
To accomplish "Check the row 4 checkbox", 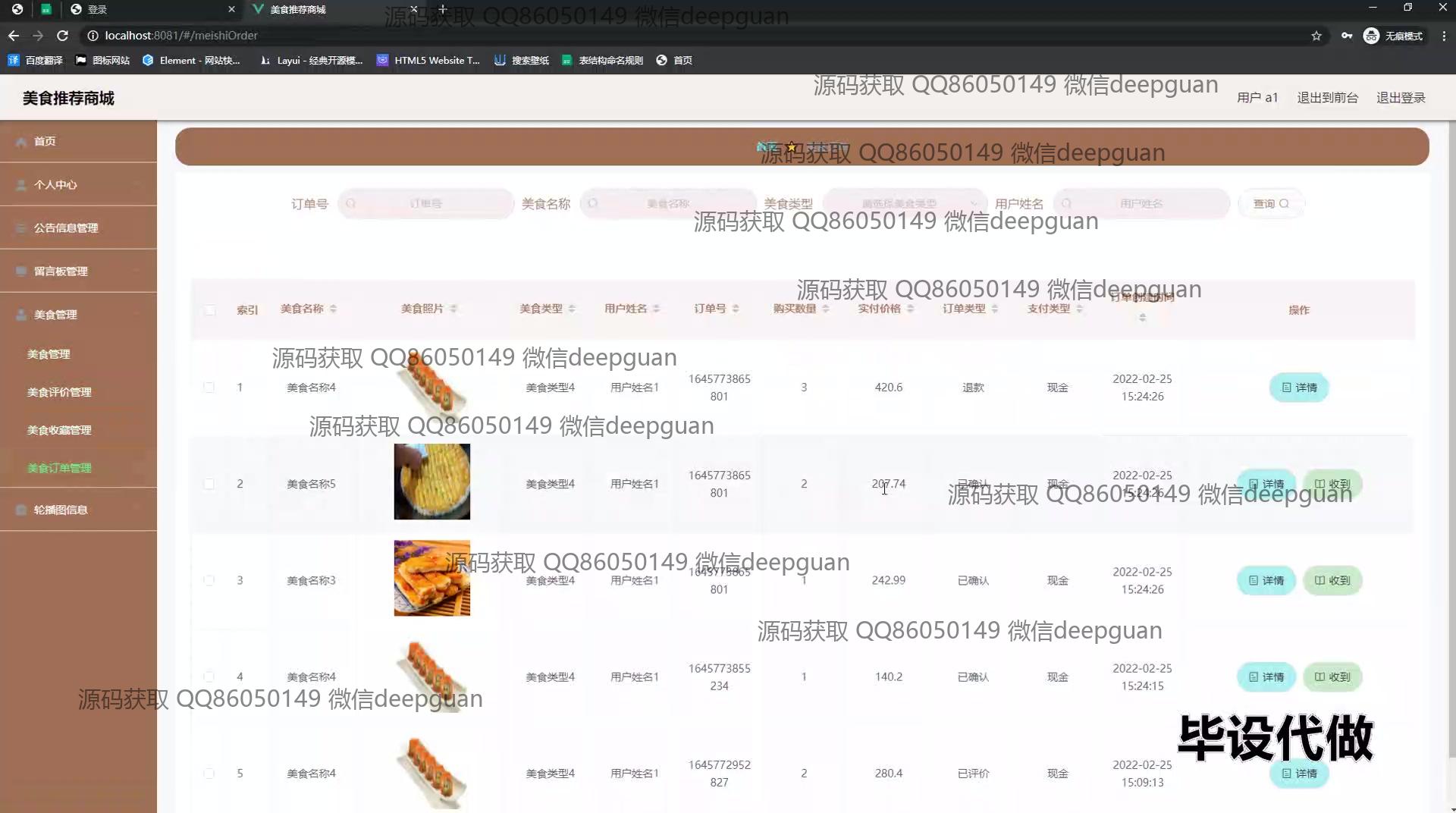I will click(209, 676).
